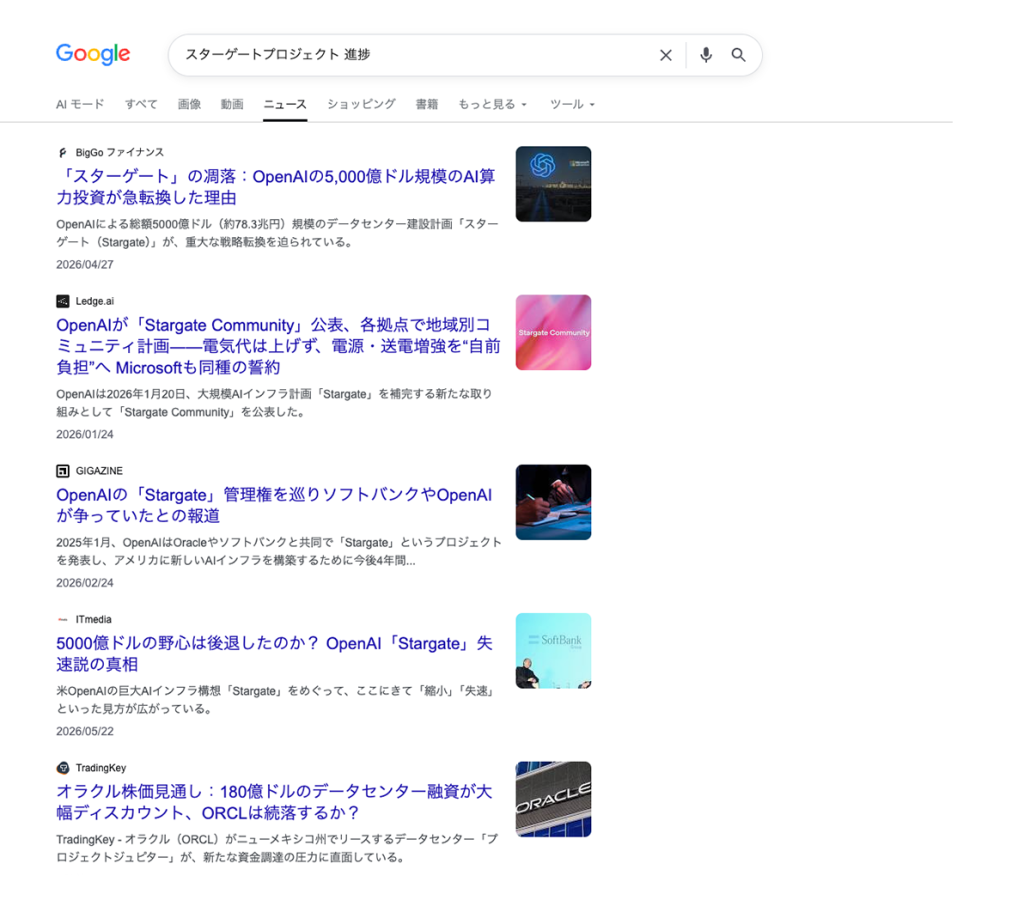Open the ITmedia 5000億ドルの野心 article
Viewport: 1024px width, 906px height.
click(x=274, y=654)
